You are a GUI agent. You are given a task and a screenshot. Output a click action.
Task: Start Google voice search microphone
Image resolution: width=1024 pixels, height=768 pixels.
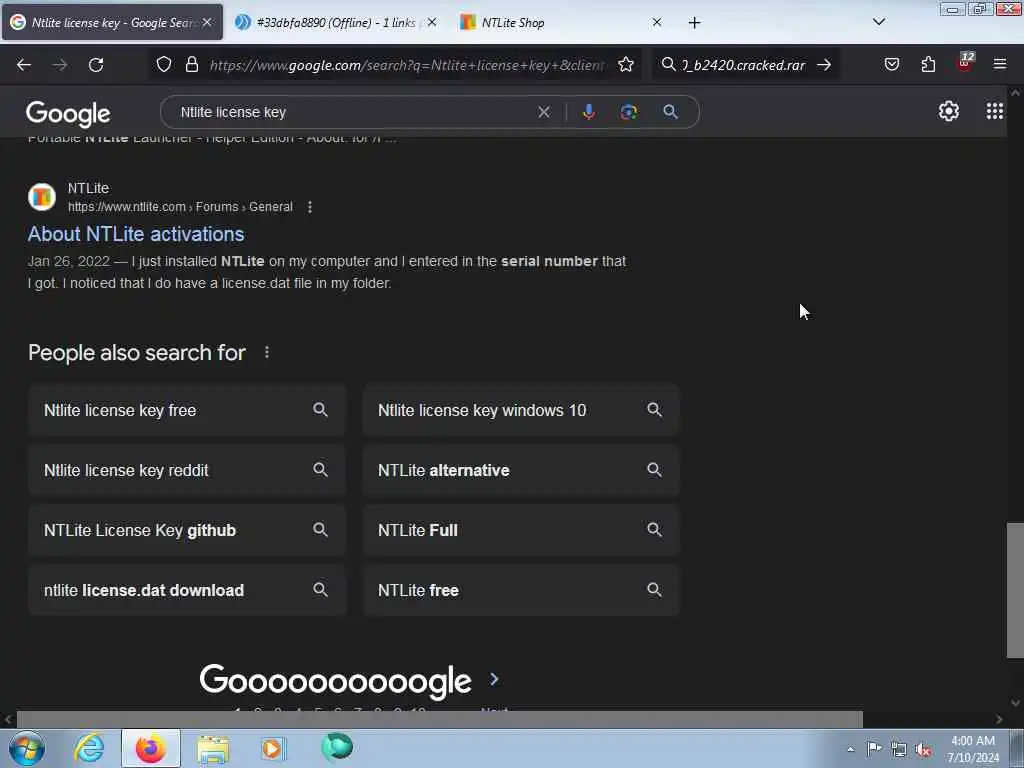click(588, 112)
